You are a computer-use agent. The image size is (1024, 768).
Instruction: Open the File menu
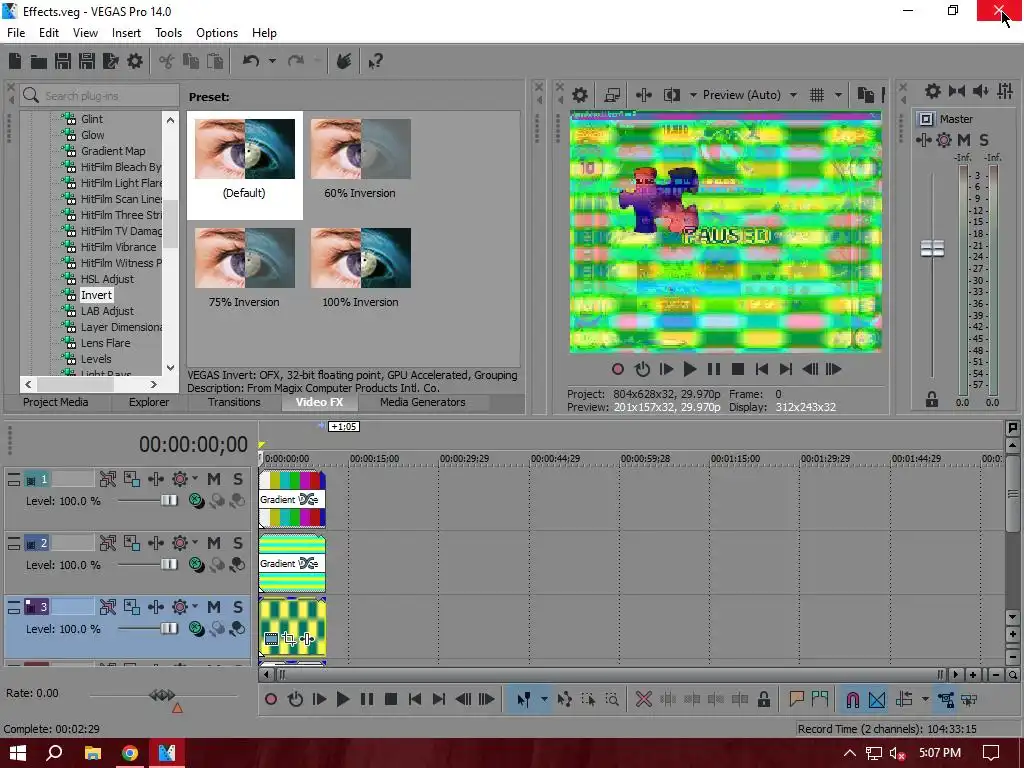click(16, 33)
